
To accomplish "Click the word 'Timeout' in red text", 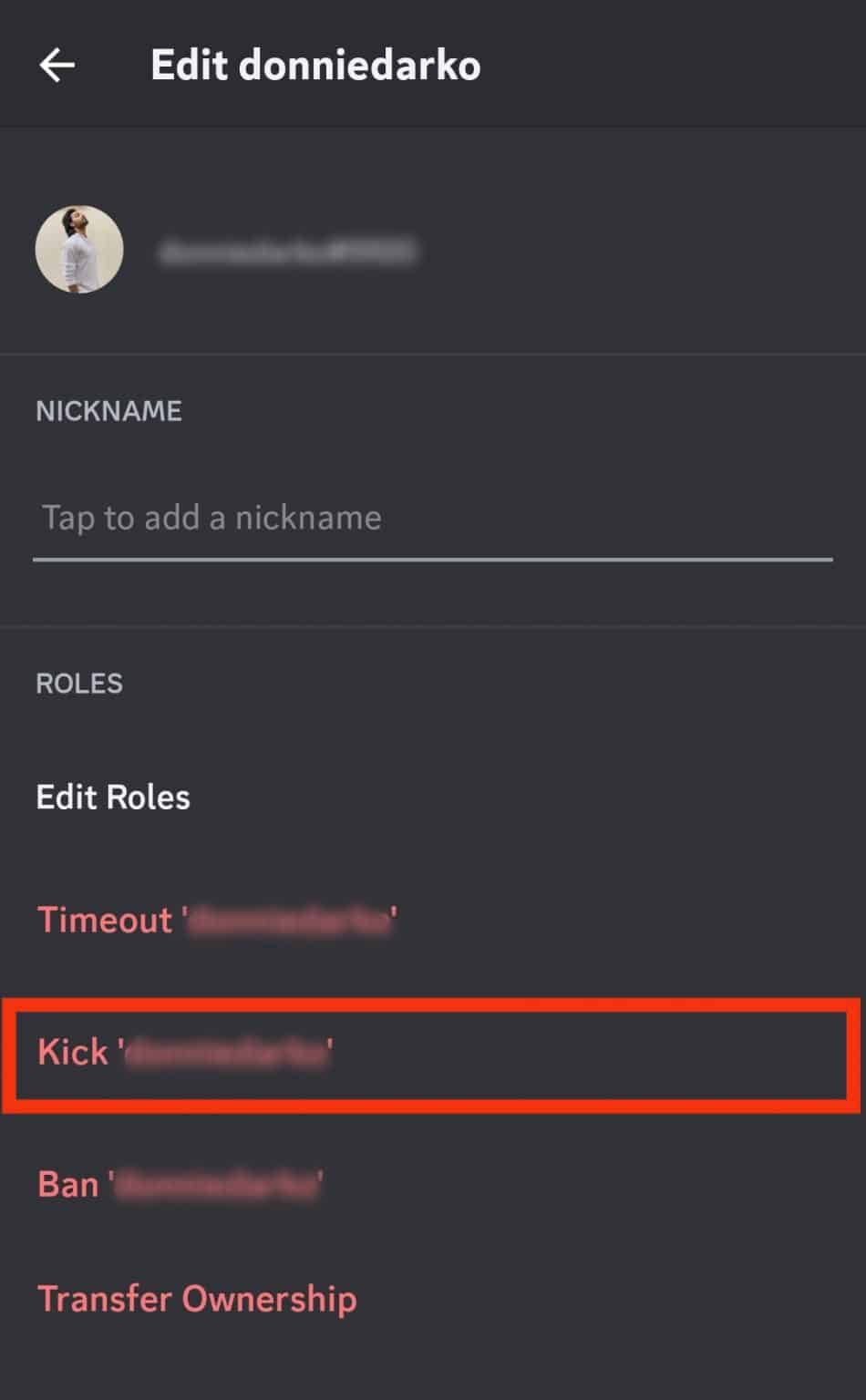I will 104,921.
